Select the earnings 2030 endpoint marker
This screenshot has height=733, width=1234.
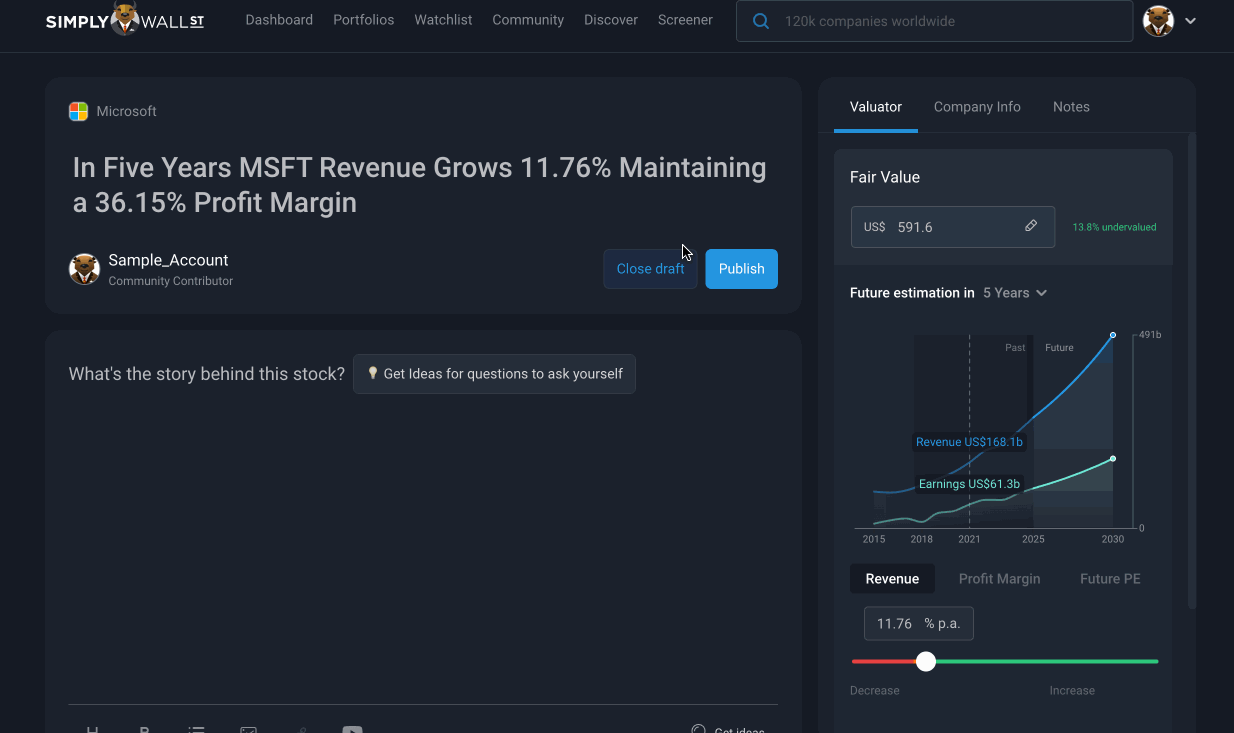pyautogui.click(x=1113, y=459)
